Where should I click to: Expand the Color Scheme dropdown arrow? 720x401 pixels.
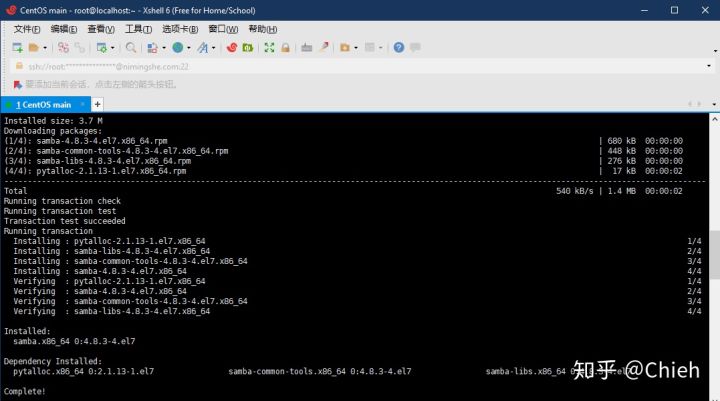pyautogui.click(x=164, y=48)
